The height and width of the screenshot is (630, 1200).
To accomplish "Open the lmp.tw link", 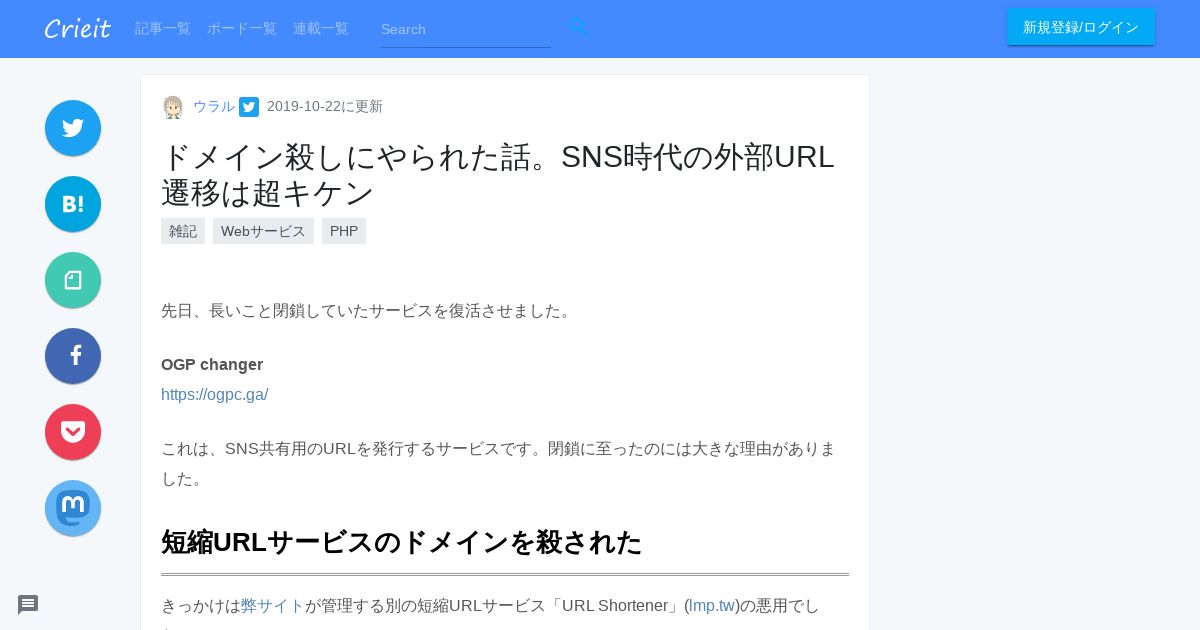I will click(712, 605).
